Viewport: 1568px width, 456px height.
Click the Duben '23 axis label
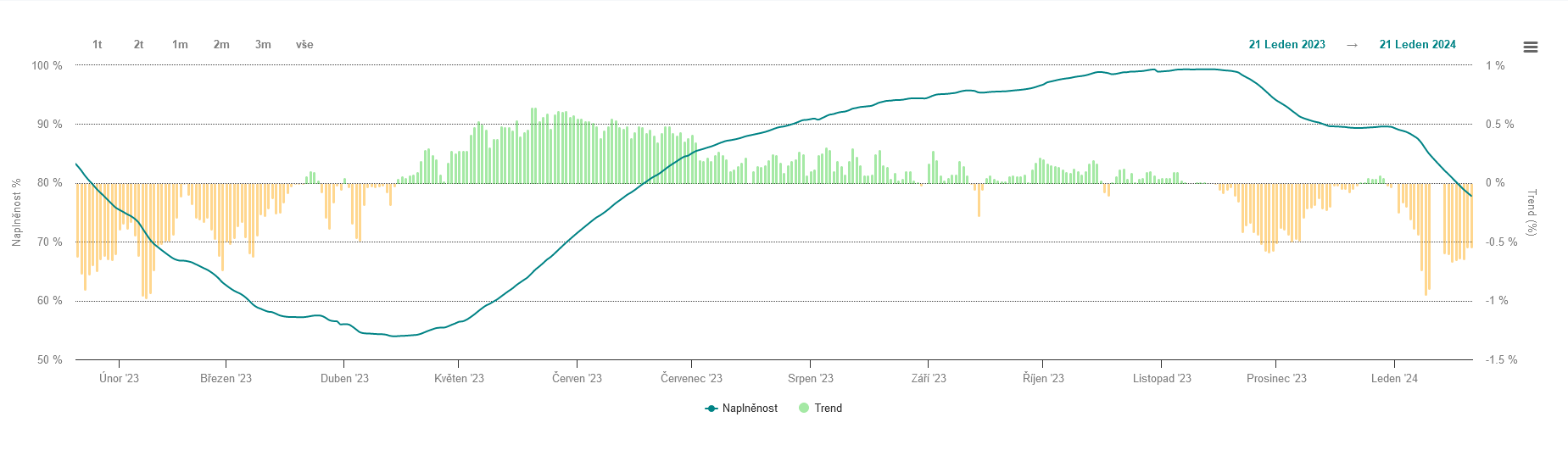344,379
